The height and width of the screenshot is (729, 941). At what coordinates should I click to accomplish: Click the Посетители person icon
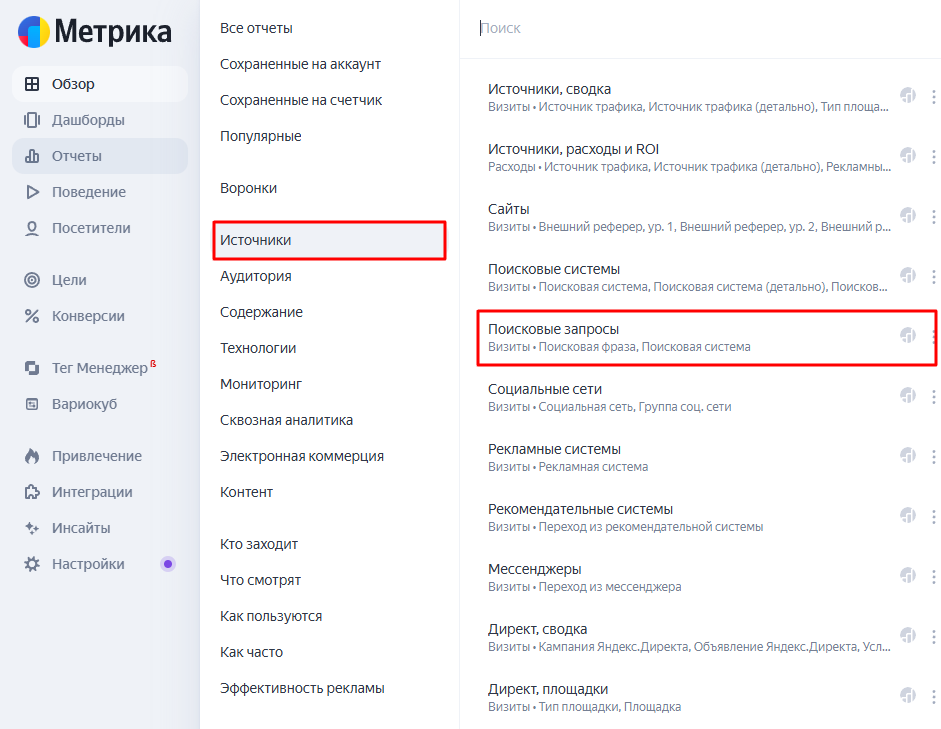coord(32,228)
